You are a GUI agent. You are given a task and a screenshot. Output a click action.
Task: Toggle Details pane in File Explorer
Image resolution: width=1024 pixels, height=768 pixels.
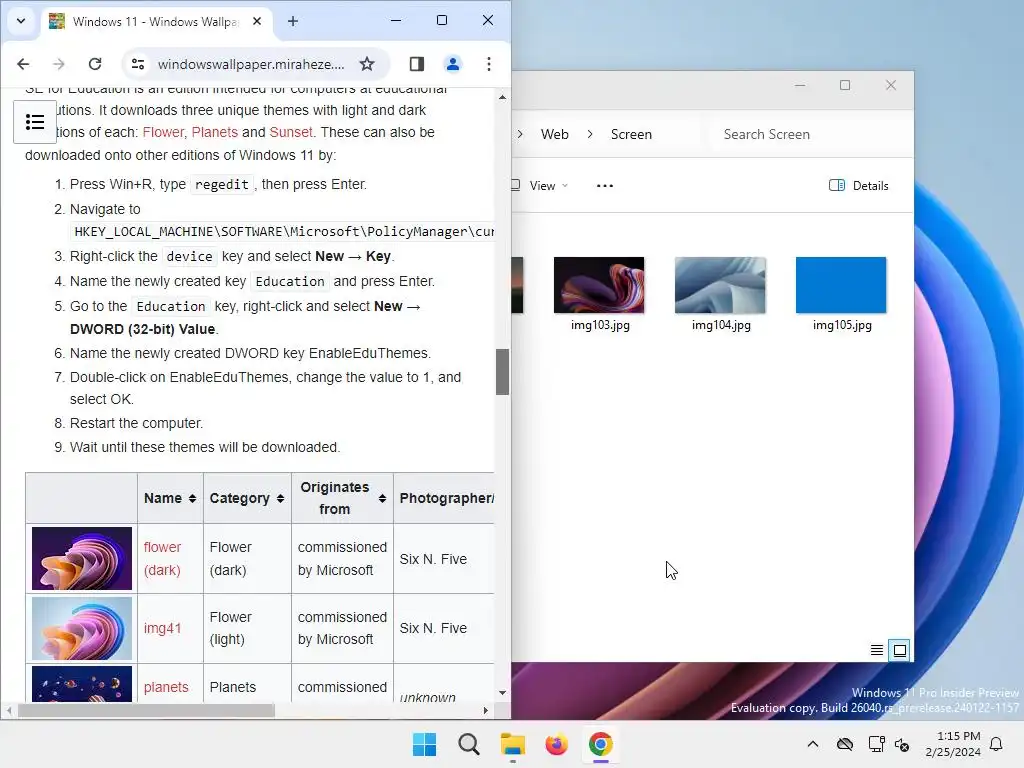(x=858, y=186)
